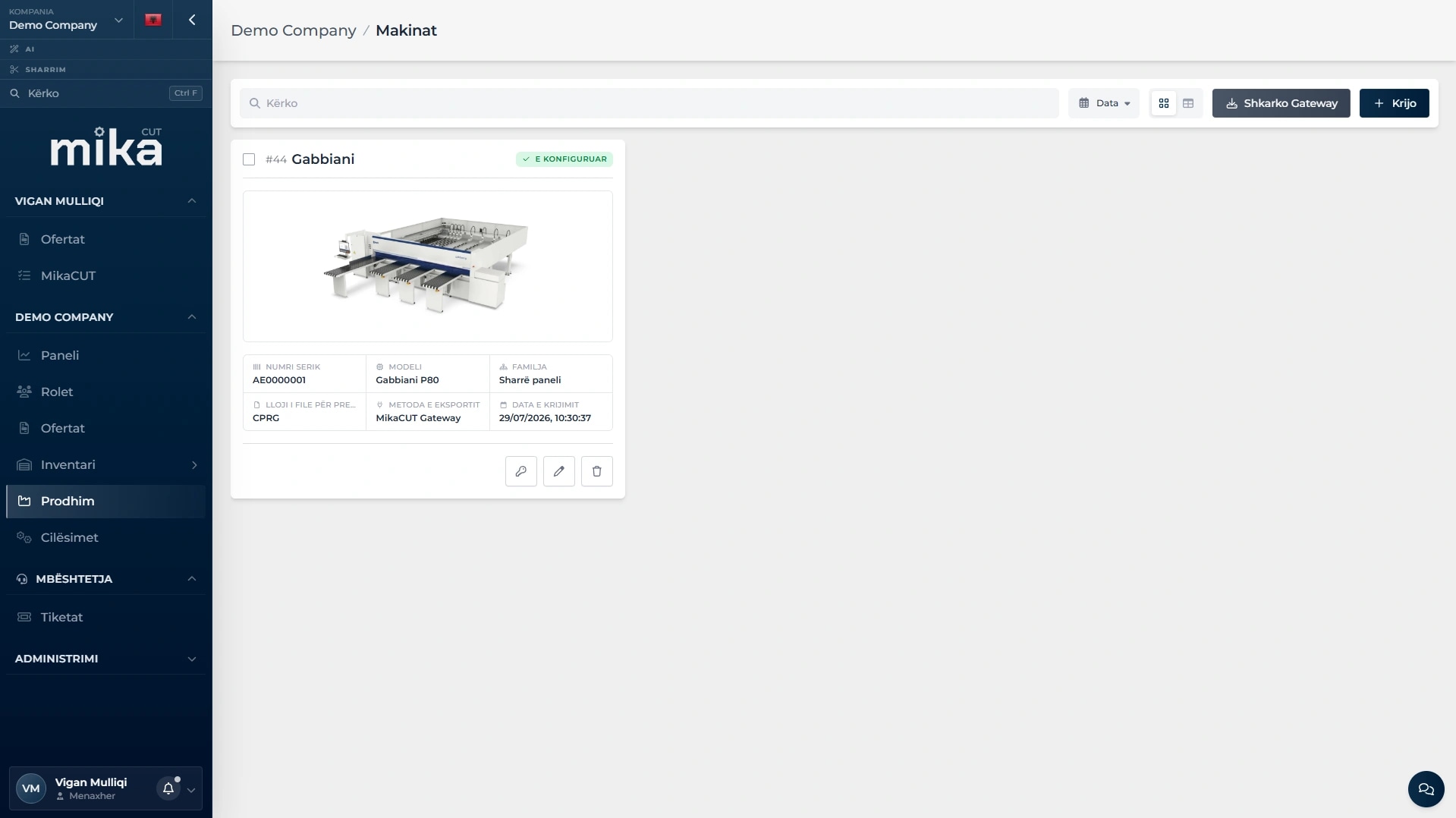Expand the ADMINISTRIMI section
1456x818 pixels.
coord(191,659)
